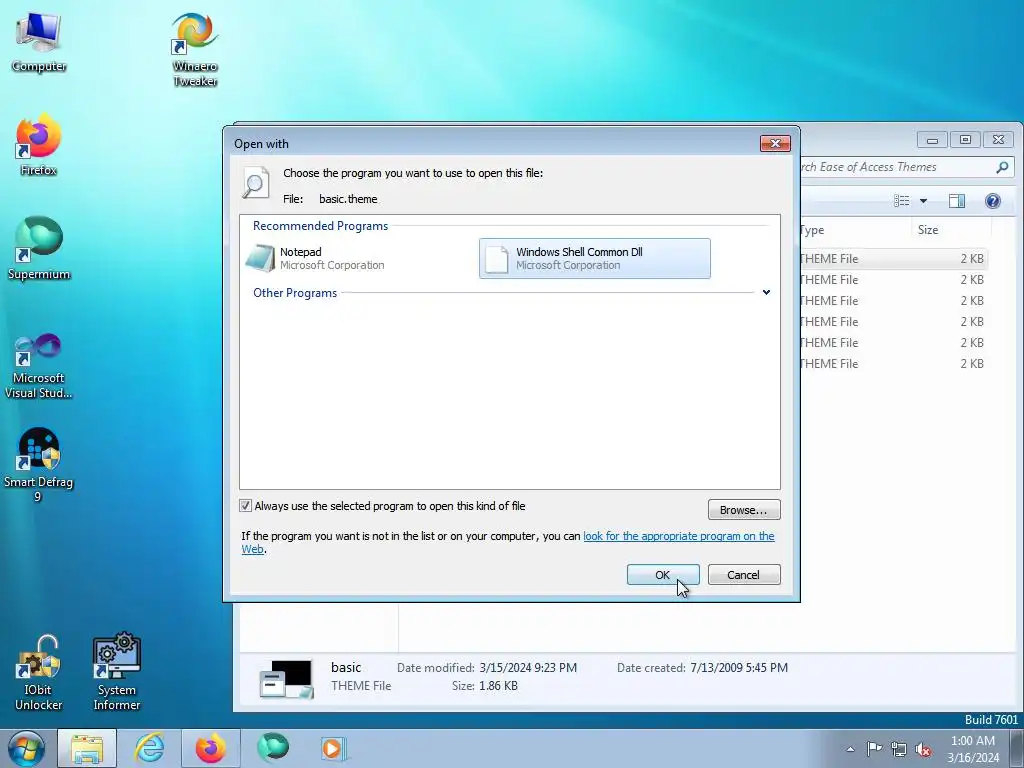Open IObit Unlocker desktop shortcut

click(39, 673)
